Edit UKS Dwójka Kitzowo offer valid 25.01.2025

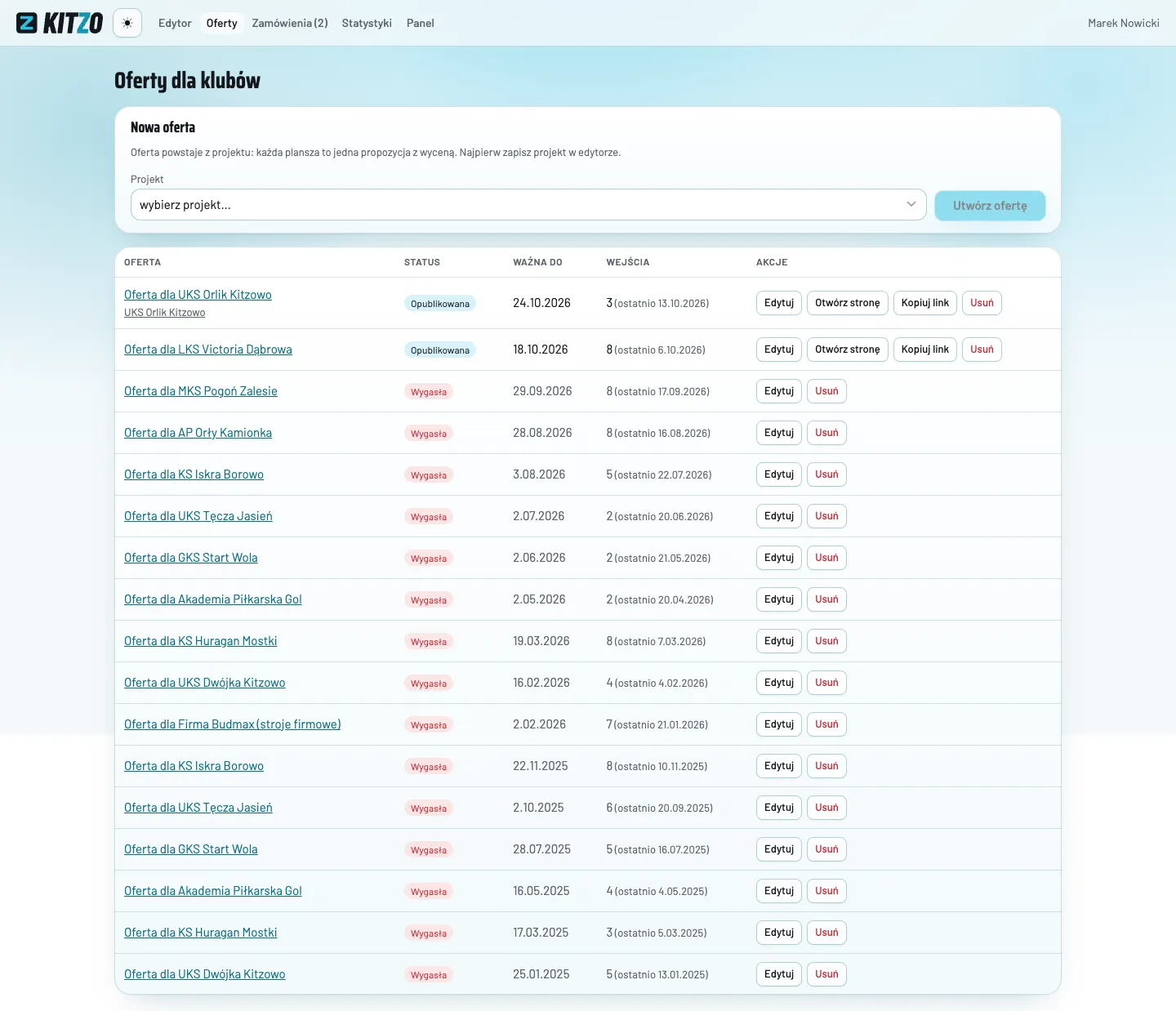779,974
